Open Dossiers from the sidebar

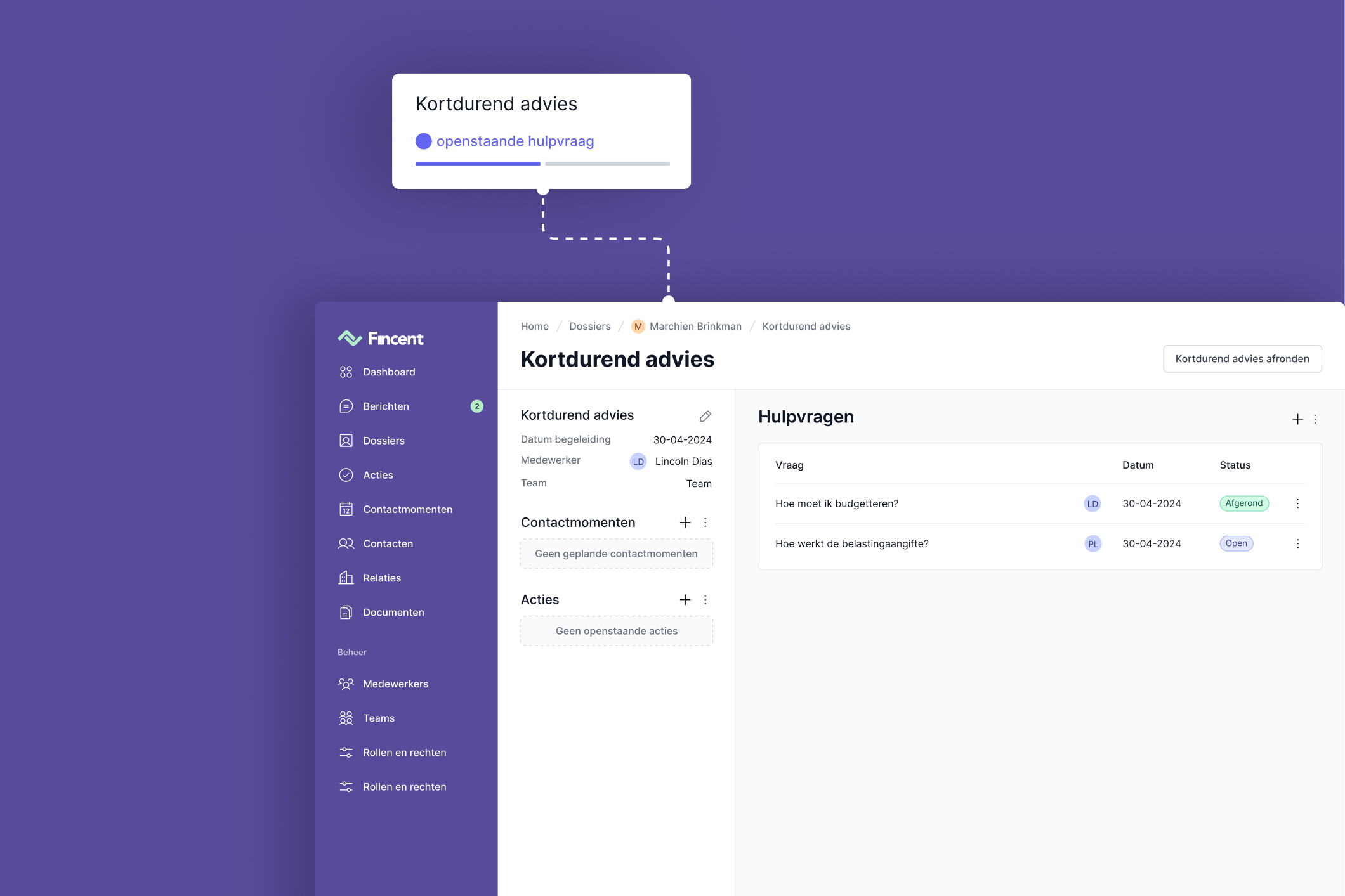coord(383,441)
